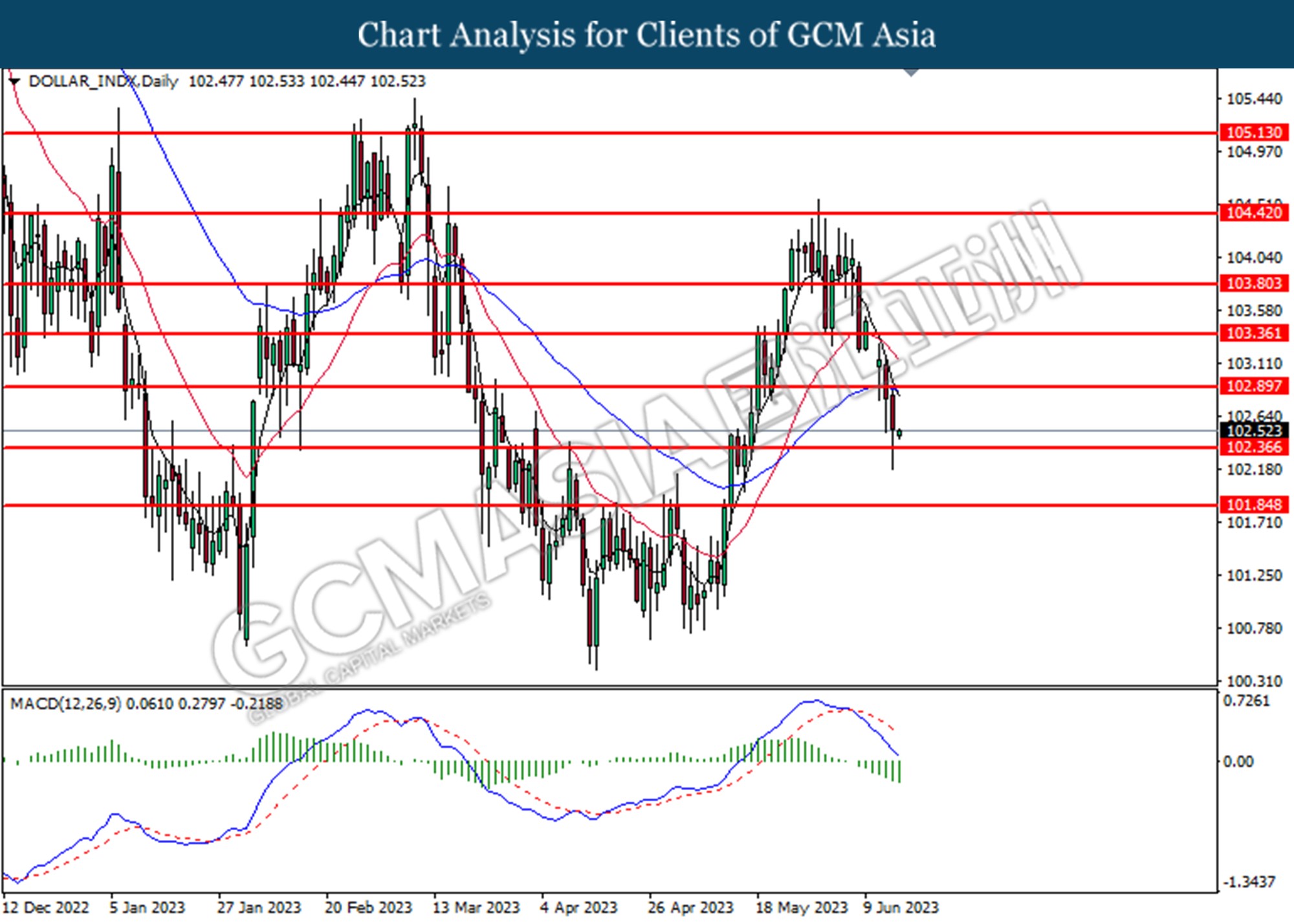The image size is (1294, 924).
Task: Click the current price 102.523 black label
Action: coord(1254,430)
